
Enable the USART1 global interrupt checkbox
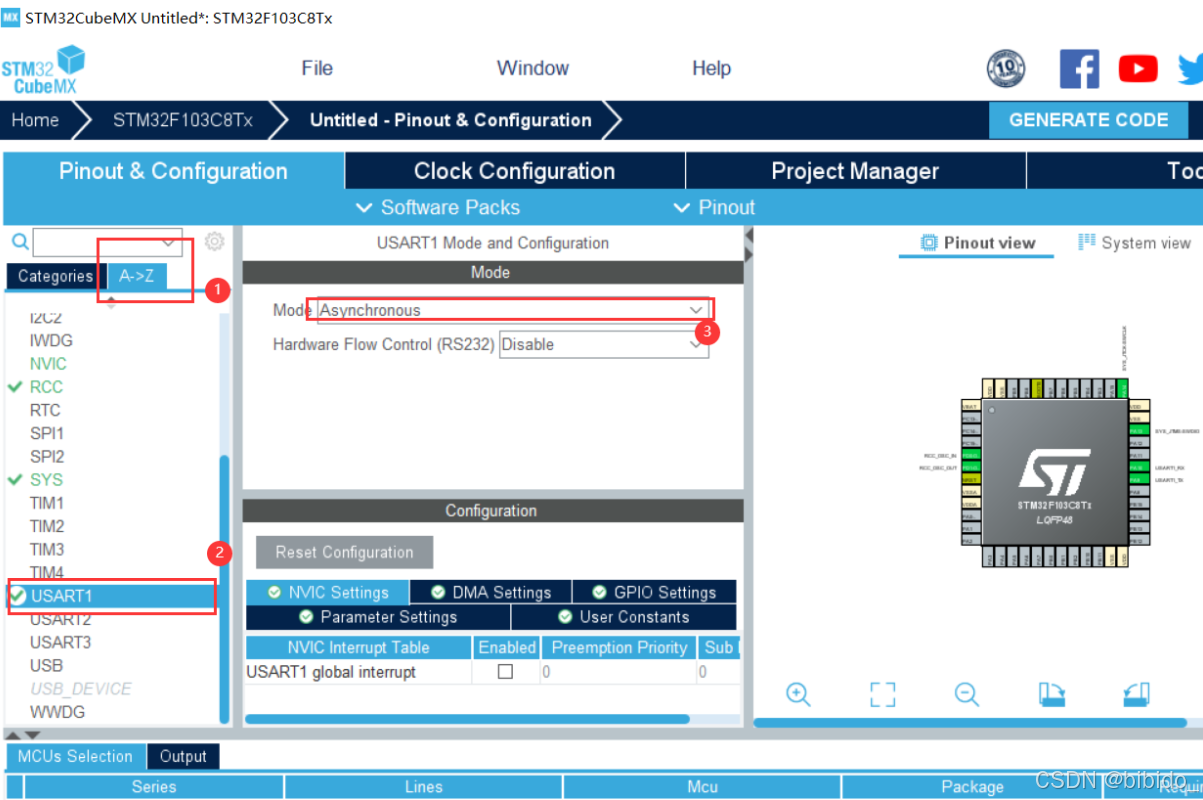(505, 672)
